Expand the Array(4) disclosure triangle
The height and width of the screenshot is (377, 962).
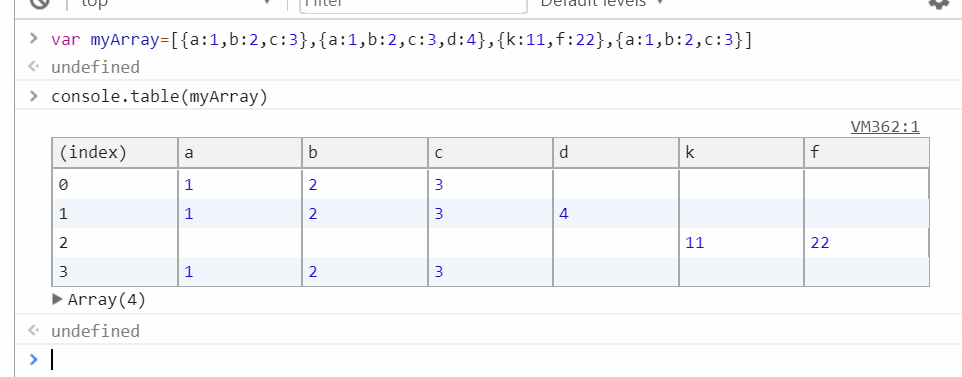pyautogui.click(x=58, y=300)
